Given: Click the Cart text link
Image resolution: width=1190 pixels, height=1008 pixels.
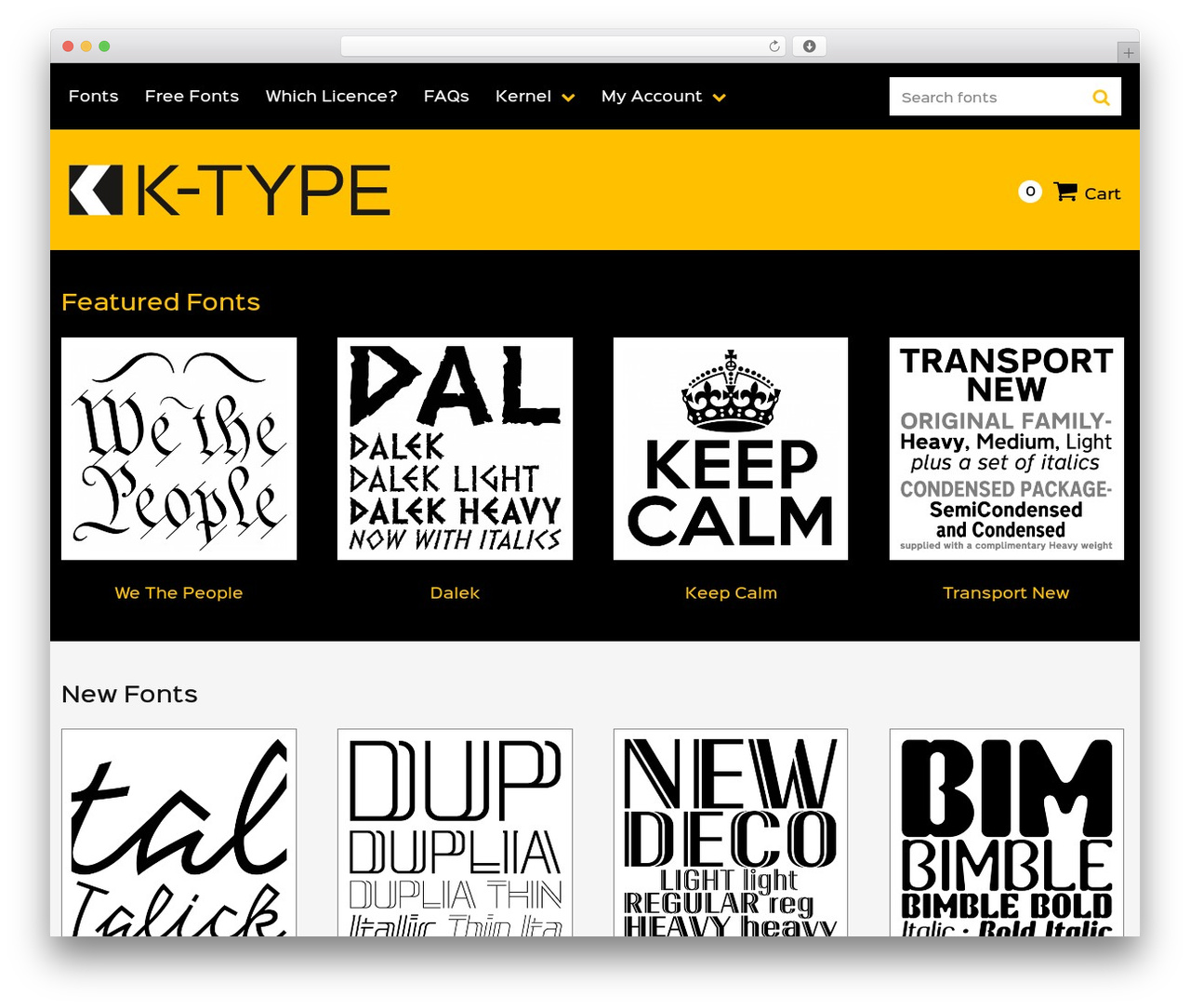Looking at the screenshot, I should pos(1102,193).
